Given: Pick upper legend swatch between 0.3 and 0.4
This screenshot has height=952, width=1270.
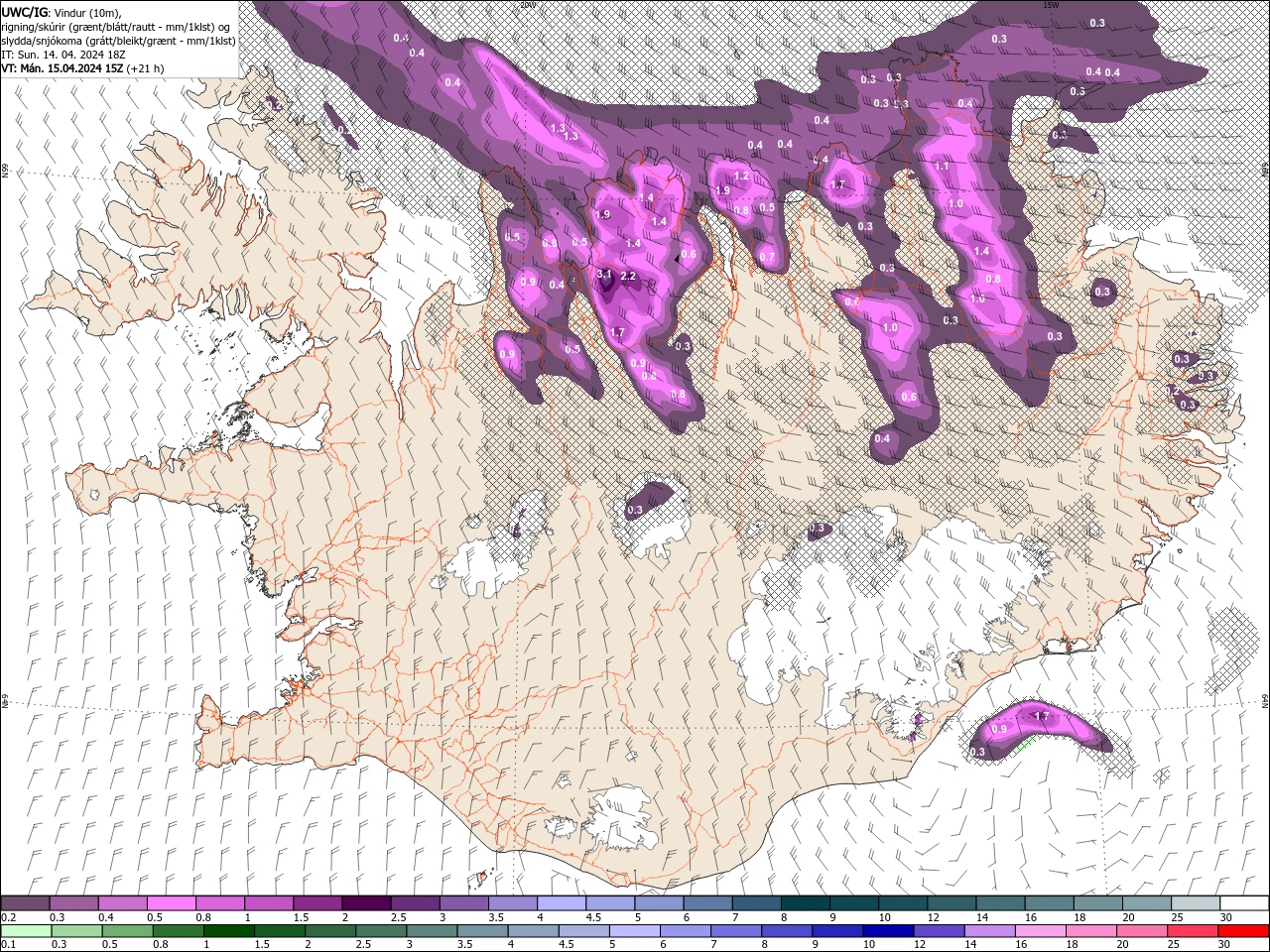Looking at the screenshot, I should [x=73, y=902].
